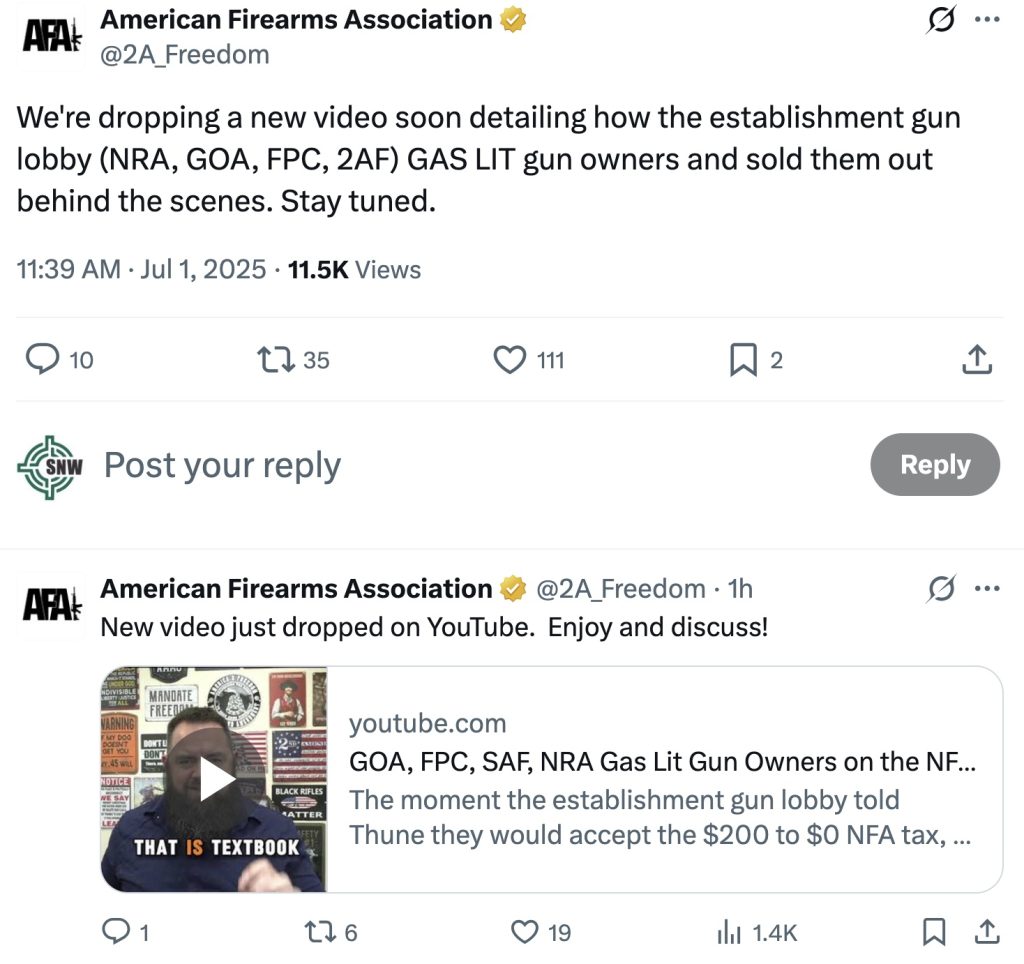Open Grok analysis on the original post
This screenshot has height=964, width=1024.
click(x=941, y=20)
